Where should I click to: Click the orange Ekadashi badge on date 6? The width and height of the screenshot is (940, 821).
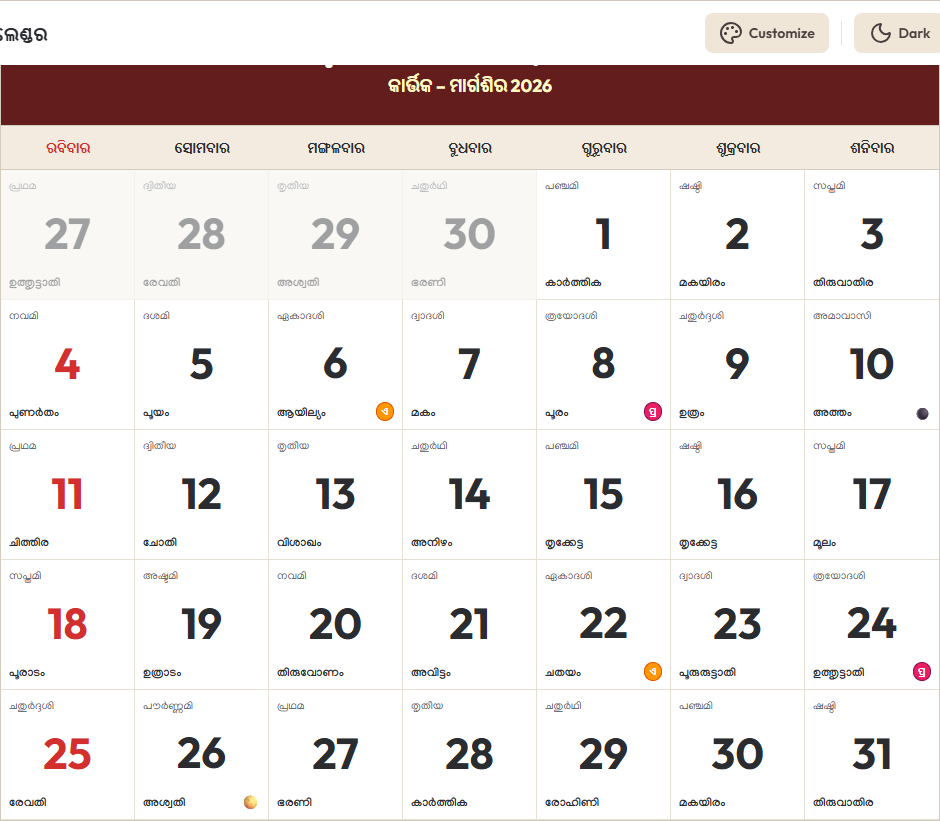(385, 411)
